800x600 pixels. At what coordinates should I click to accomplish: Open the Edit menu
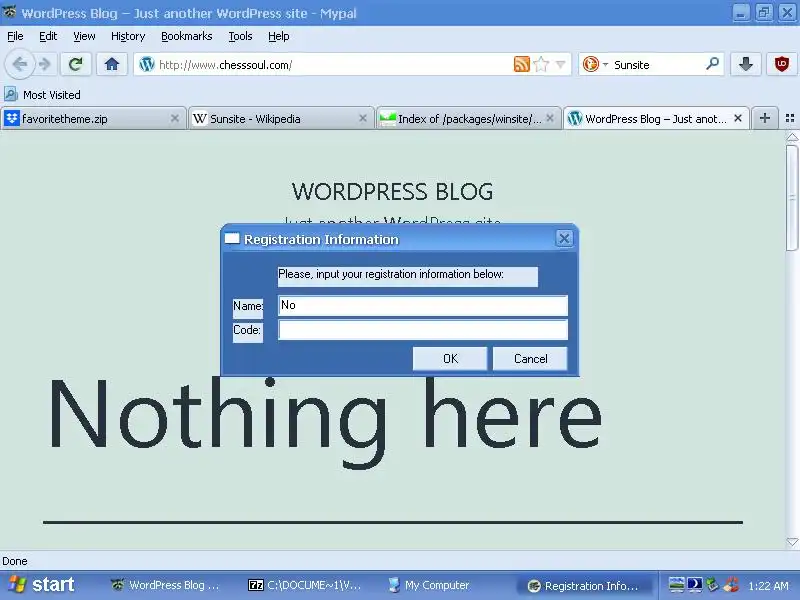(x=48, y=36)
